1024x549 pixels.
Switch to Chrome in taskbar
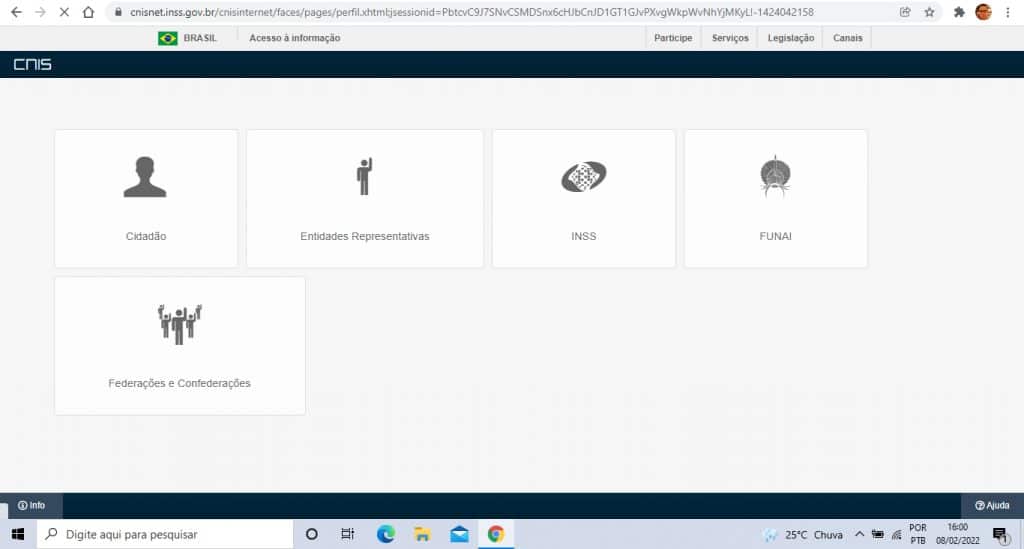click(496, 534)
